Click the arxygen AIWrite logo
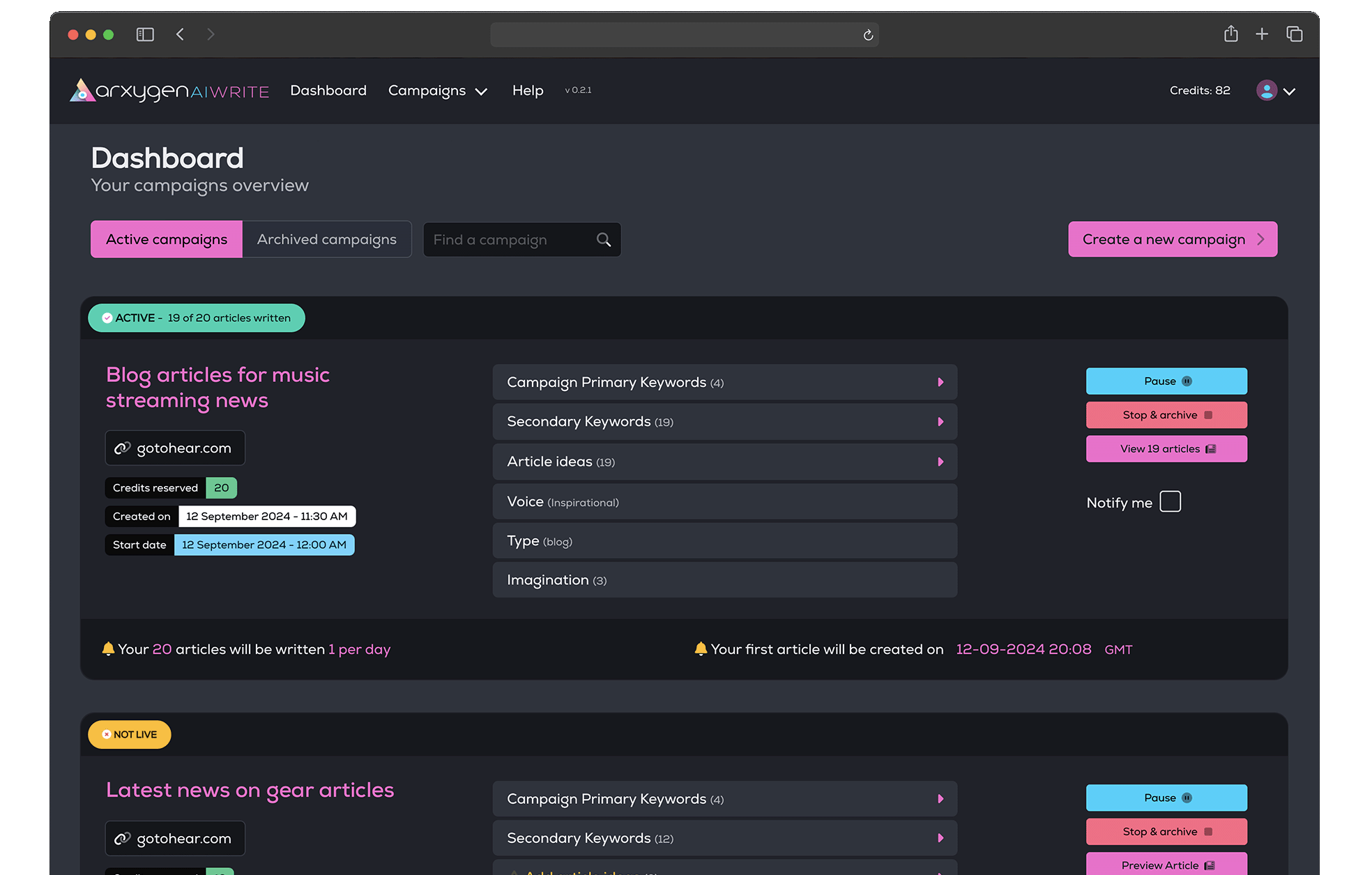 pos(167,90)
